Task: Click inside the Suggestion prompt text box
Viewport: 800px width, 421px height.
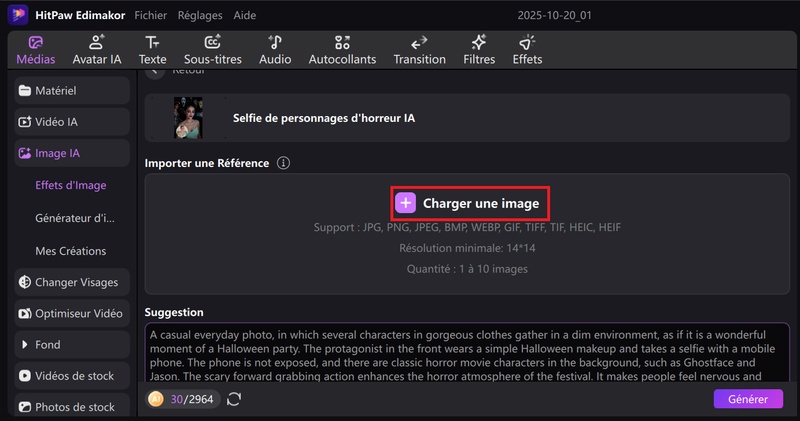Action: [467, 352]
